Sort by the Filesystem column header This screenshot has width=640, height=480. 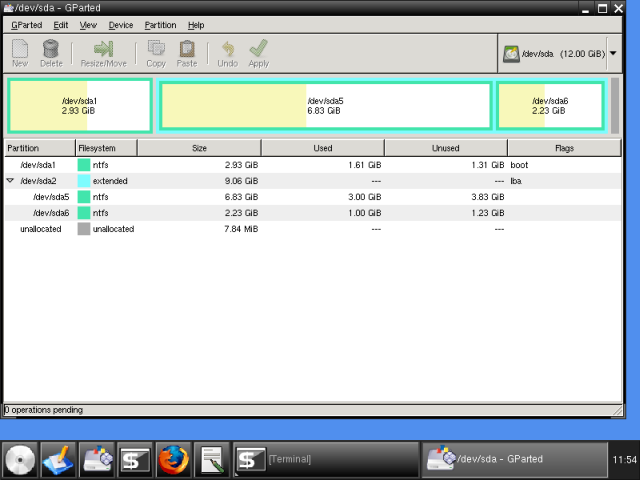click(106, 148)
